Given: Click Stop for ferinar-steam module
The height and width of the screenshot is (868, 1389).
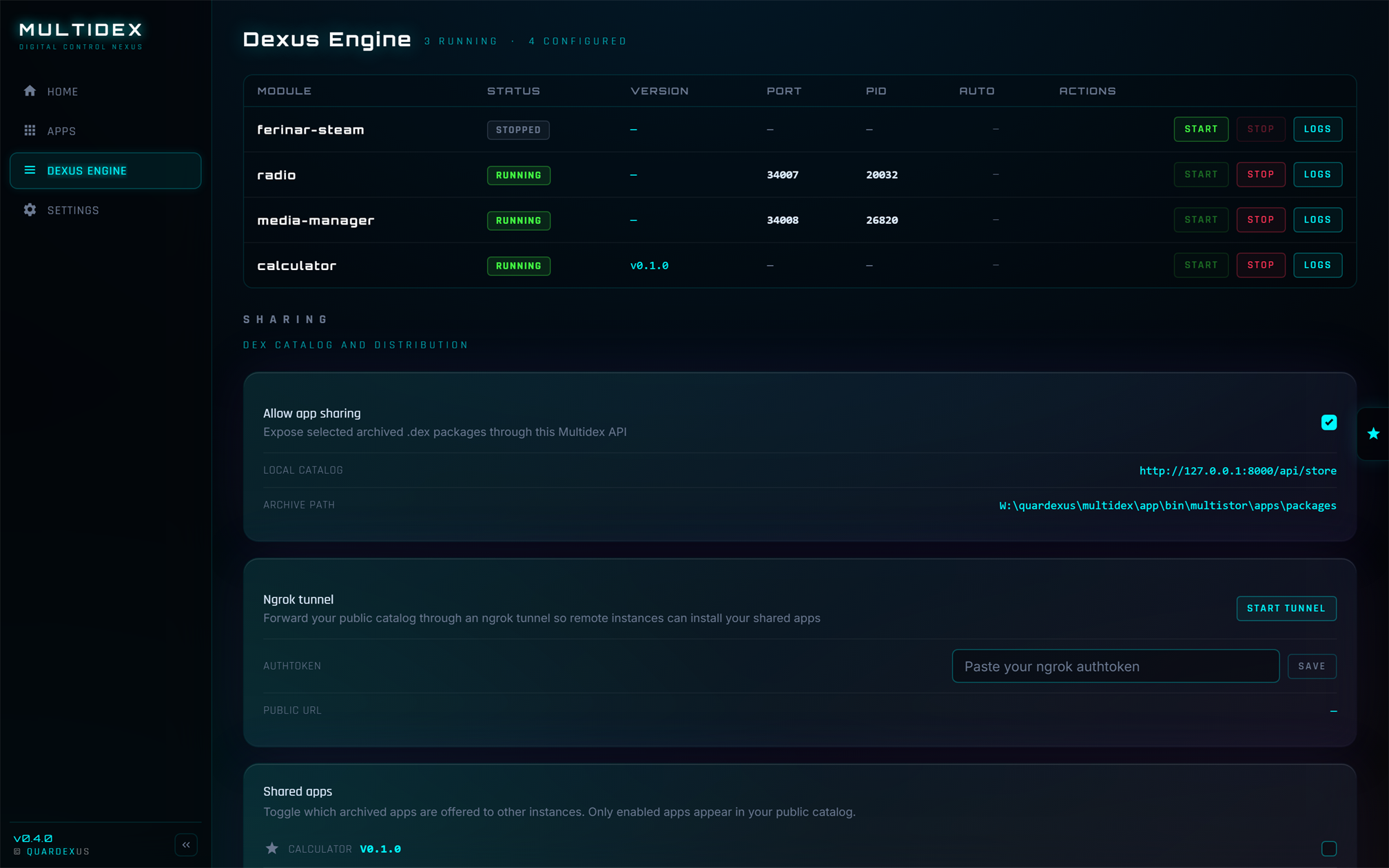Looking at the screenshot, I should tap(1261, 130).
